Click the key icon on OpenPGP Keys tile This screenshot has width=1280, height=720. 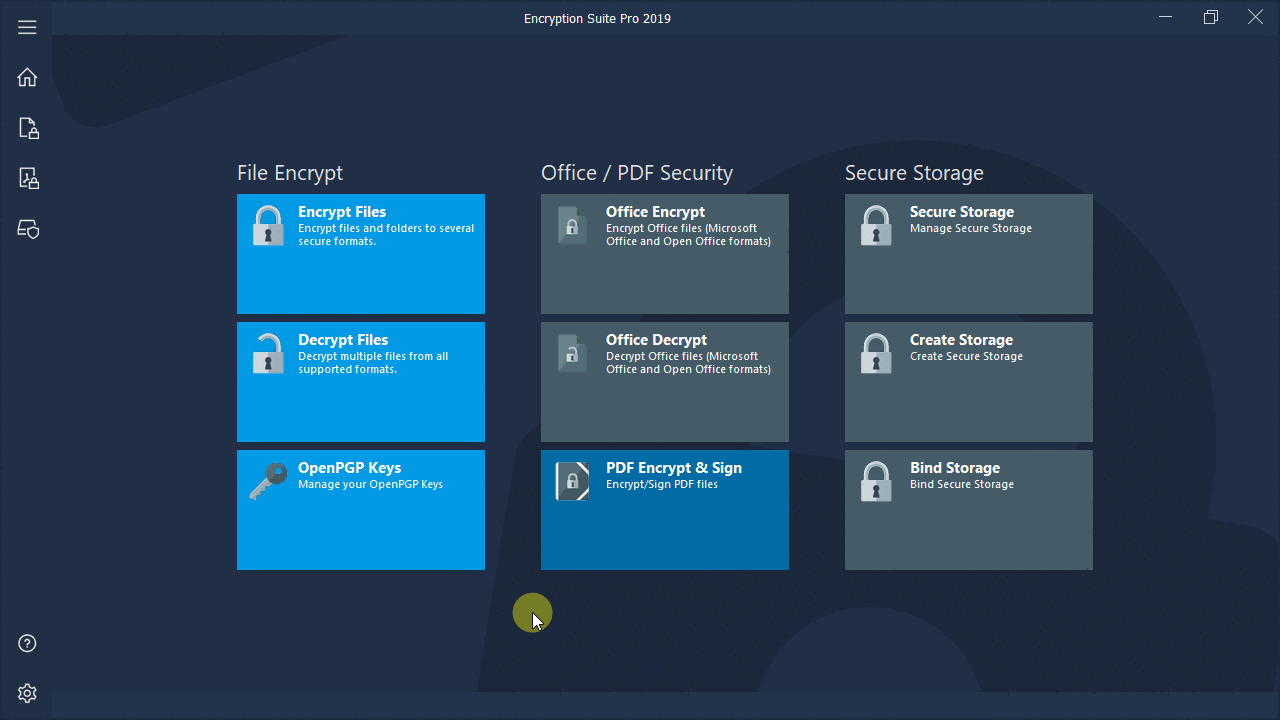(x=268, y=481)
